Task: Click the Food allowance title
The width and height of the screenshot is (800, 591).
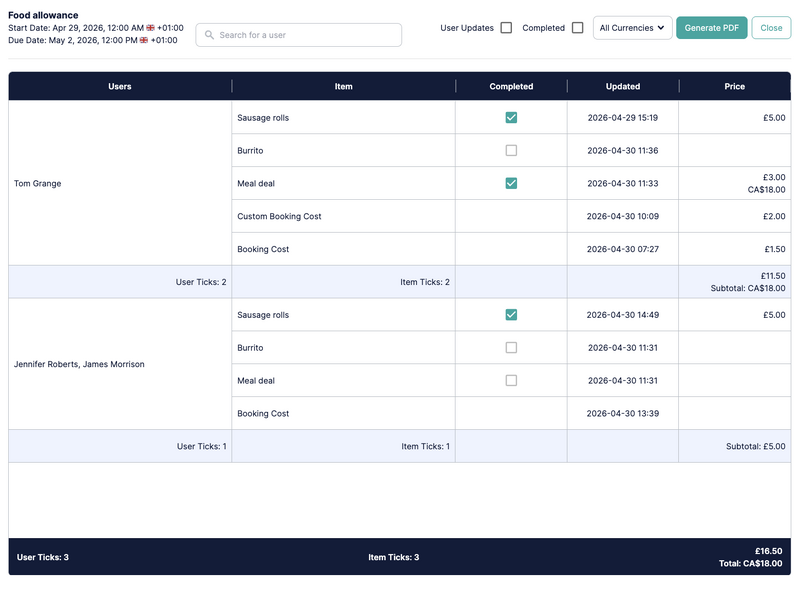Action: click(x=43, y=15)
